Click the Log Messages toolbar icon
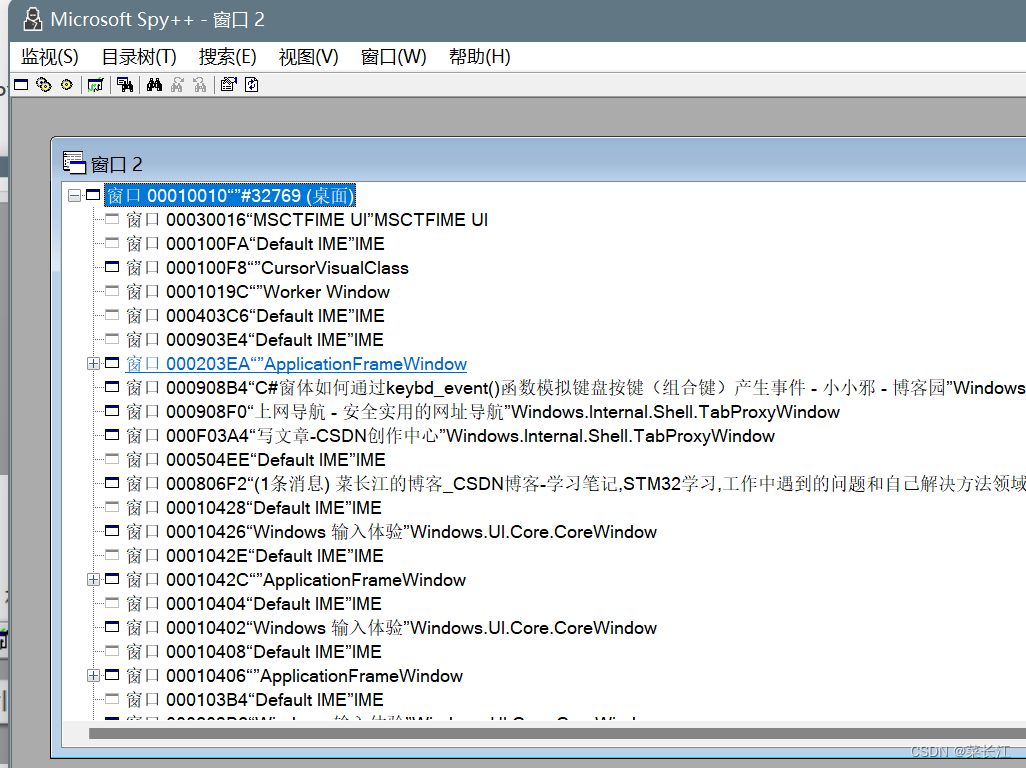Image resolution: width=1026 pixels, height=768 pixels. tap(96, 85)
